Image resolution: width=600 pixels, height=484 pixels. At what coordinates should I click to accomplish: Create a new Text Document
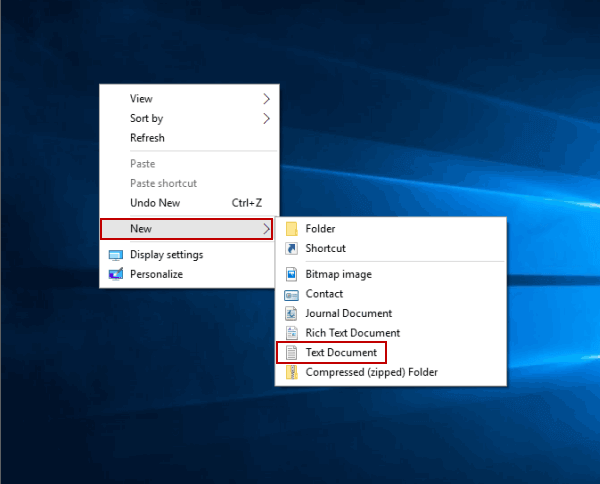[391, 352]
